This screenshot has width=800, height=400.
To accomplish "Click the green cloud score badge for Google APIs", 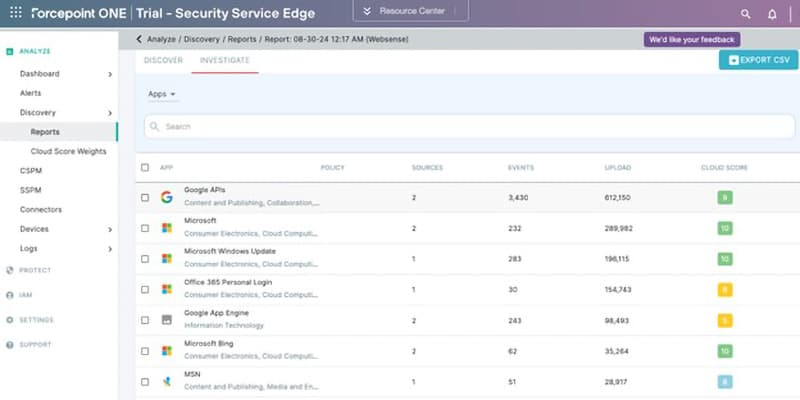I will pyautogui.click(x=724, y=197).
